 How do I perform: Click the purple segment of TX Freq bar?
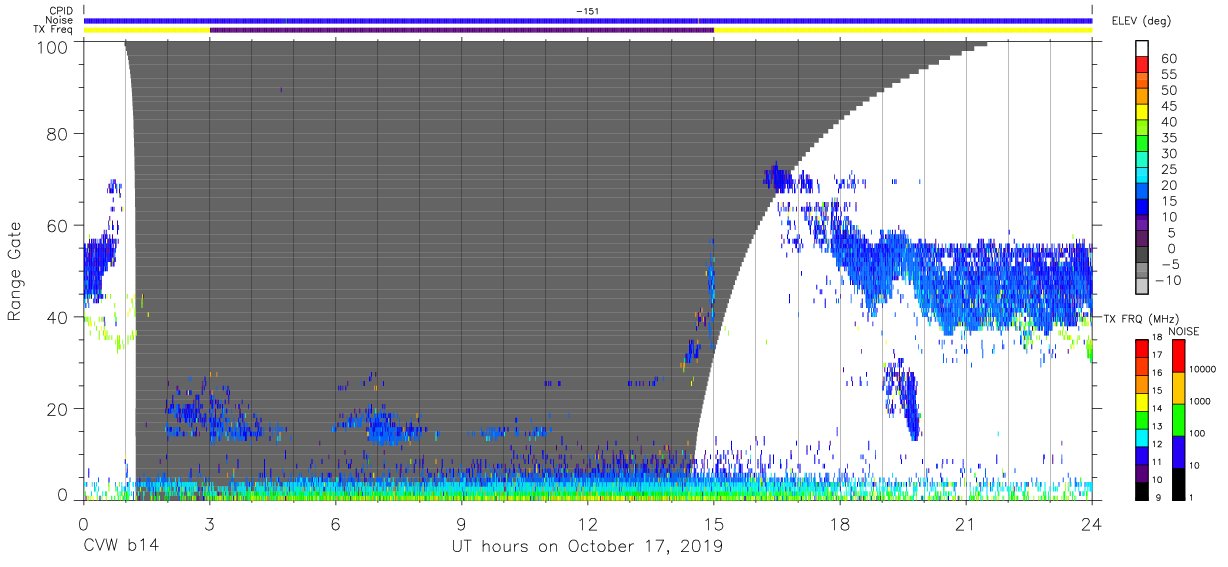coord(461,30)
